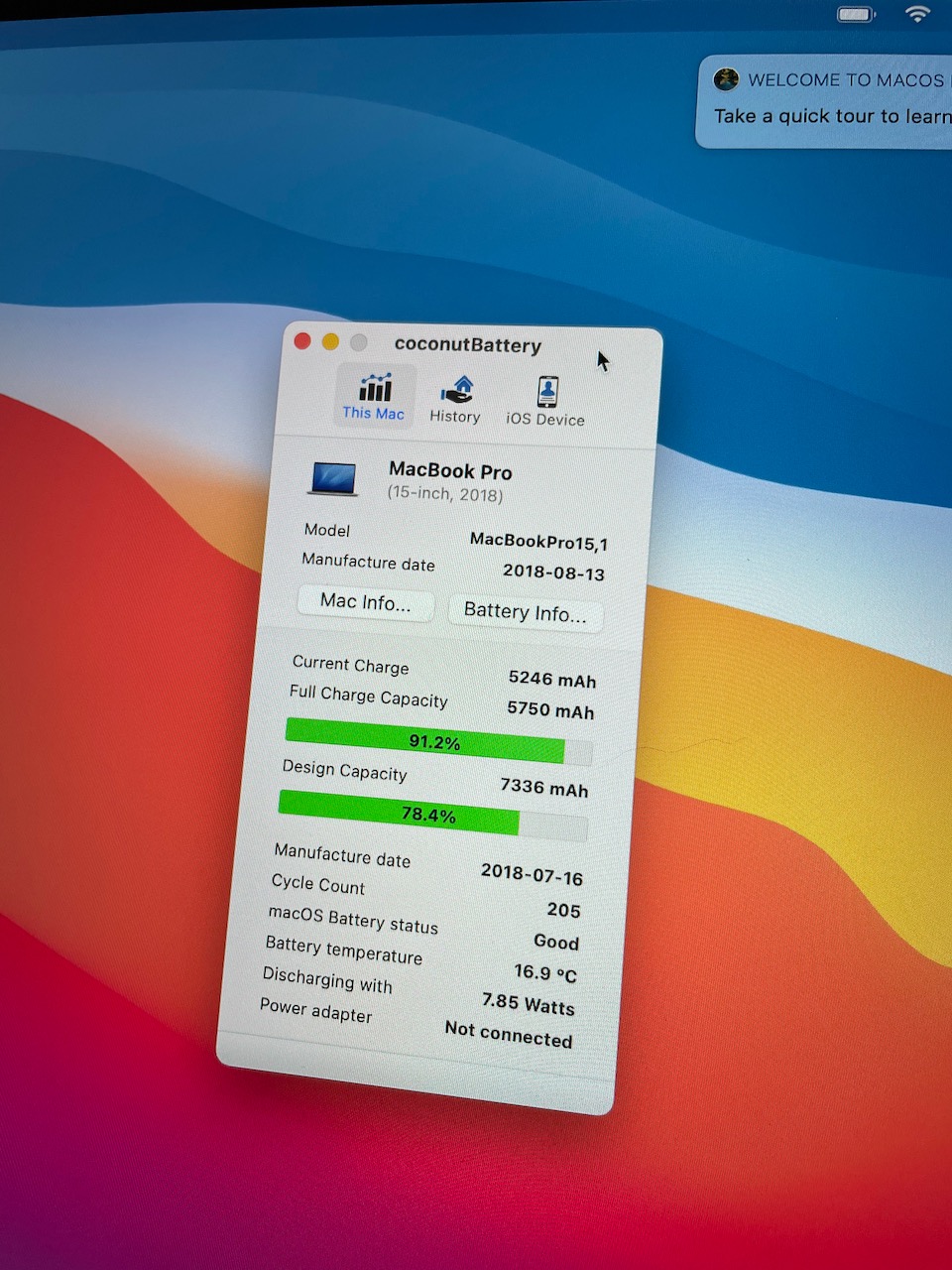Click the battery icon in the menu bar
952x1270 pixels.
coord(856,14)
